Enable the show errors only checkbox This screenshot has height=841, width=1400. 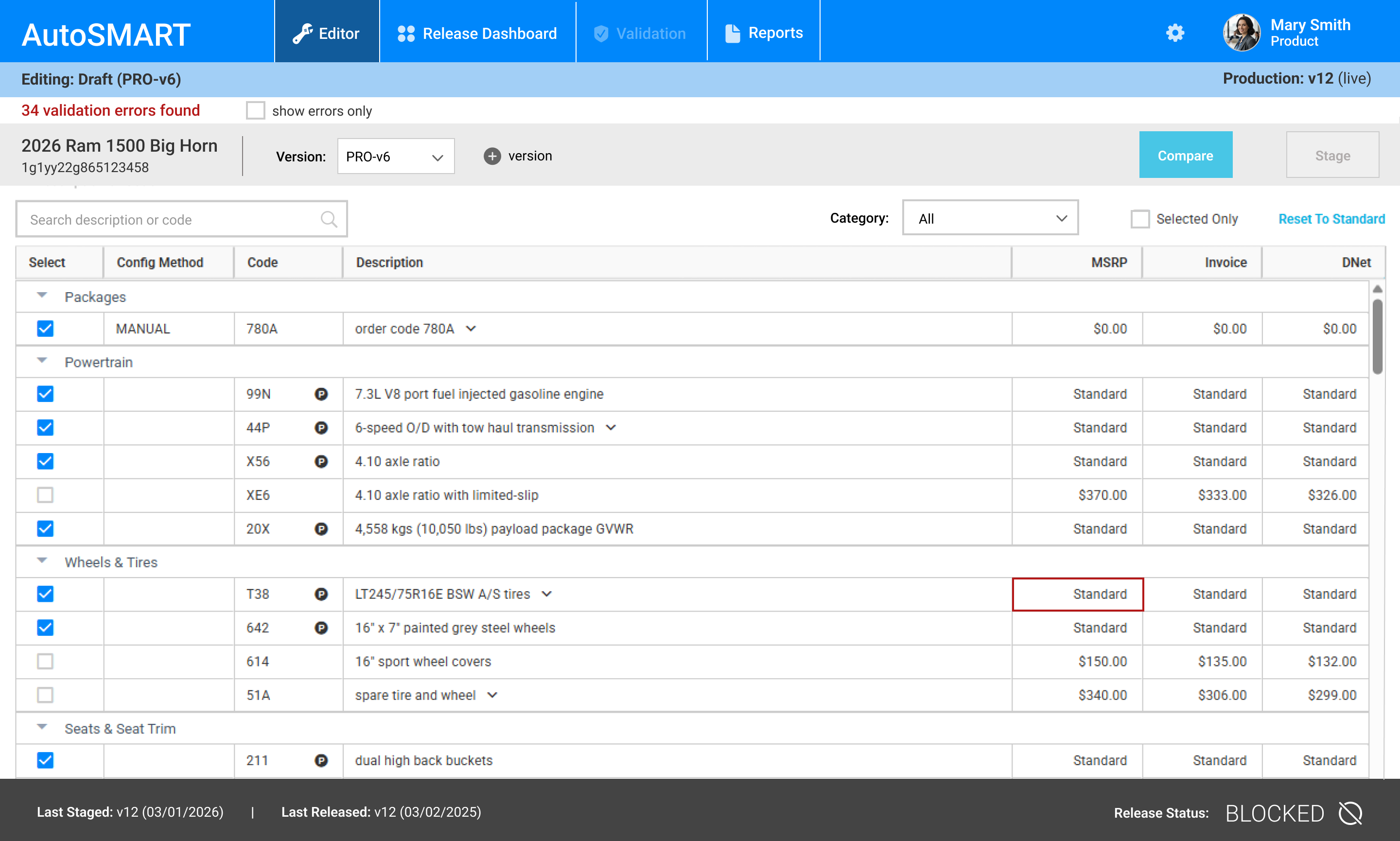(256, 110)
